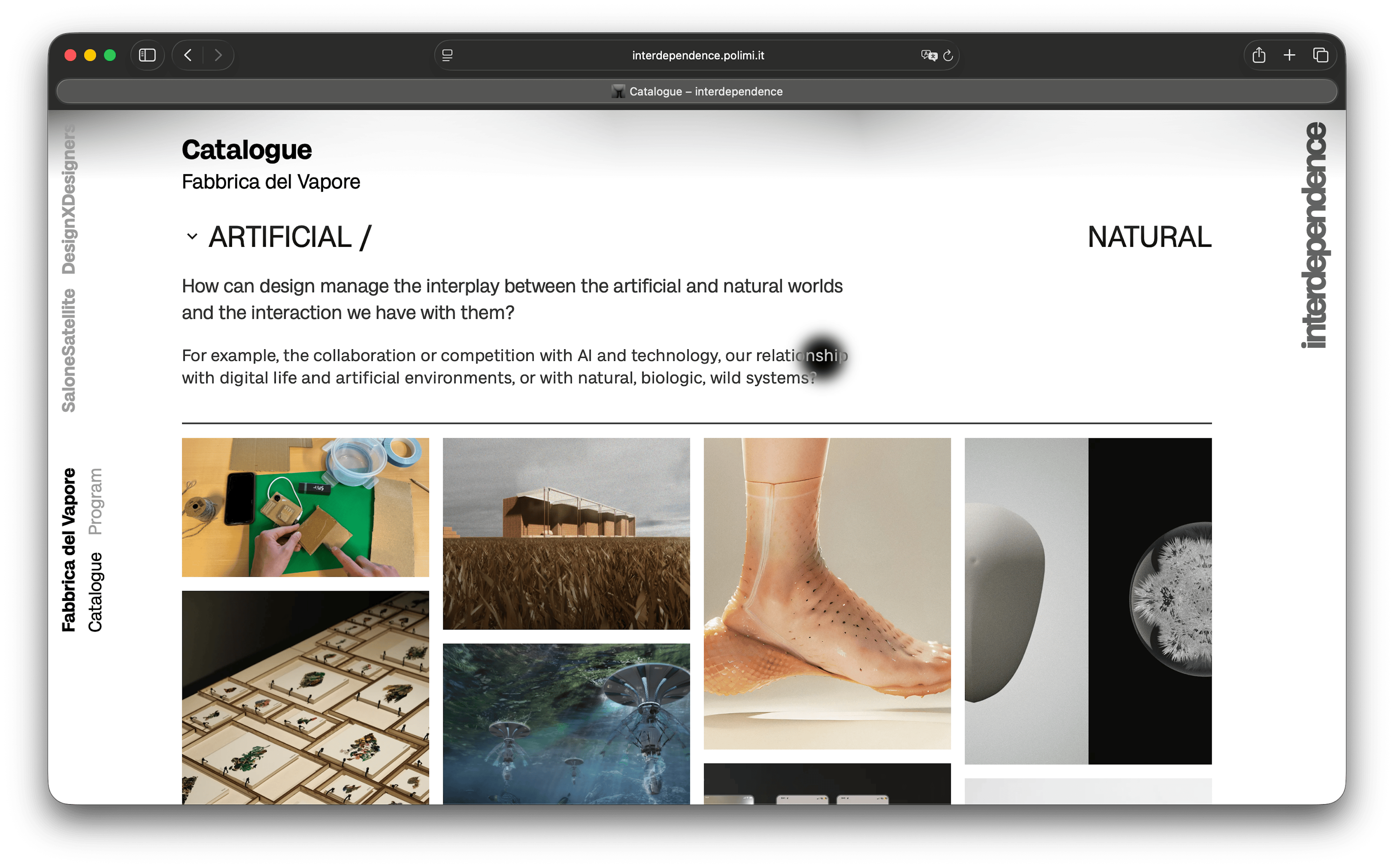Show the tab overview
1394x868 pixels.
(x=1321, y=55)
